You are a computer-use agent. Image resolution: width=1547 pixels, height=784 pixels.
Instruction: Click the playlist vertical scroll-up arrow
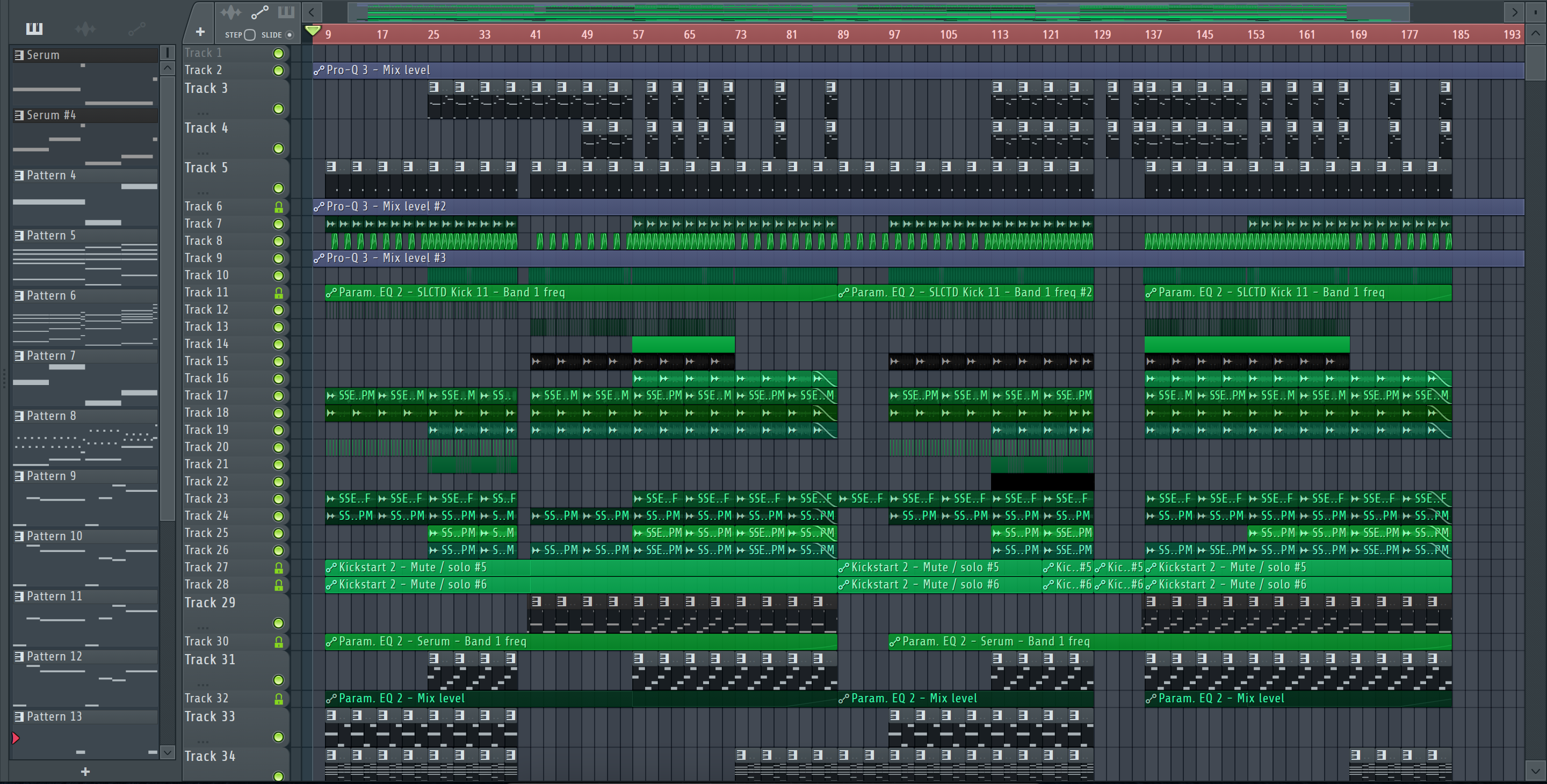(1535, 34)
